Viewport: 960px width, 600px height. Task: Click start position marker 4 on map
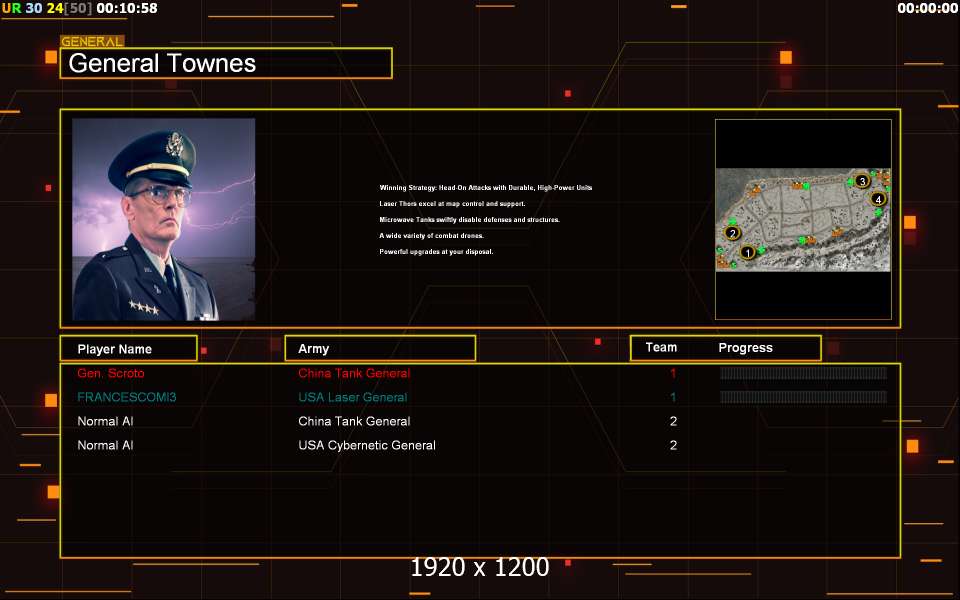tap(878, 199)
